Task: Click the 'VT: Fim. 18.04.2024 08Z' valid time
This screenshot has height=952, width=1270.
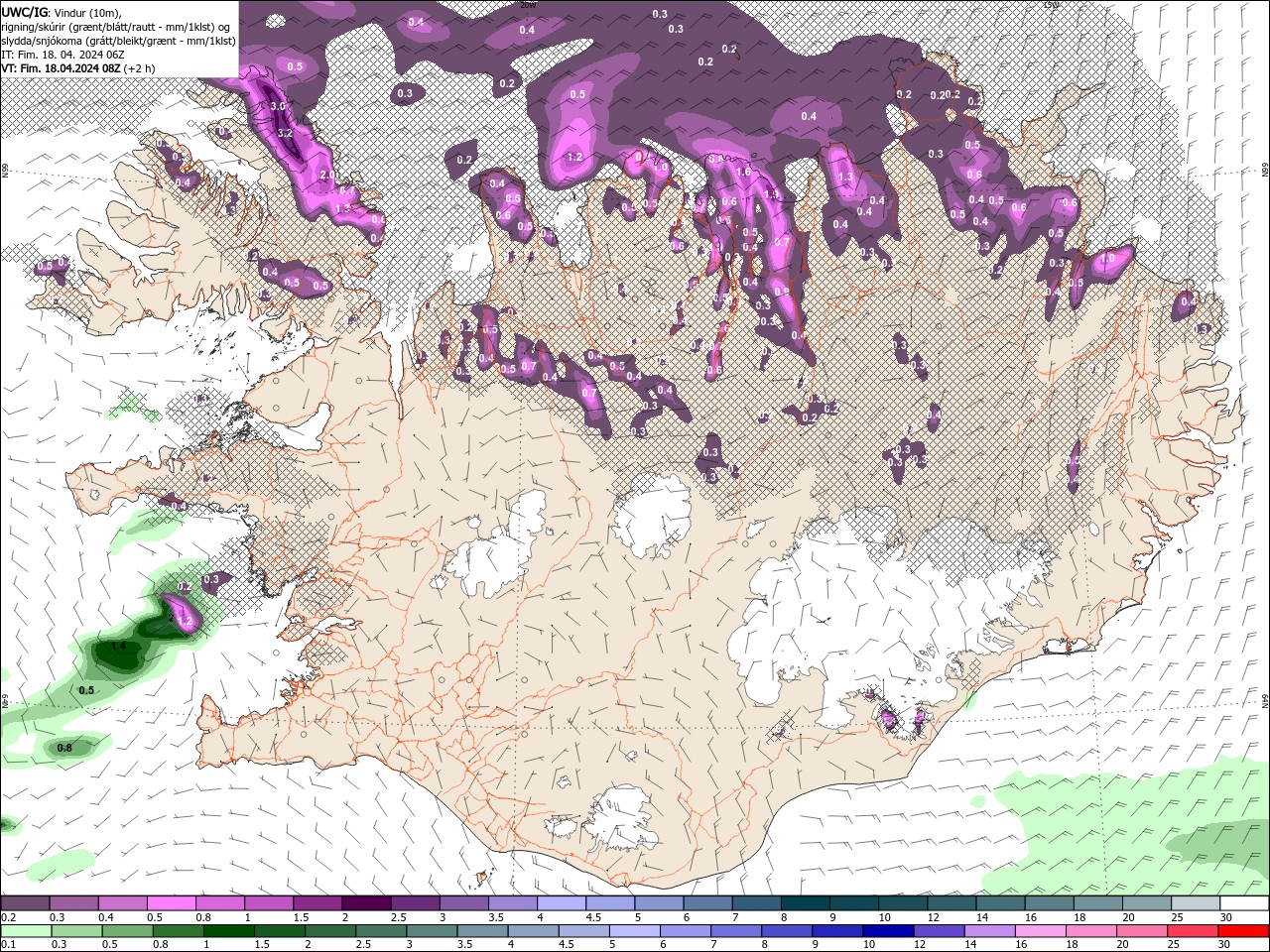Action: coord(62,68)
